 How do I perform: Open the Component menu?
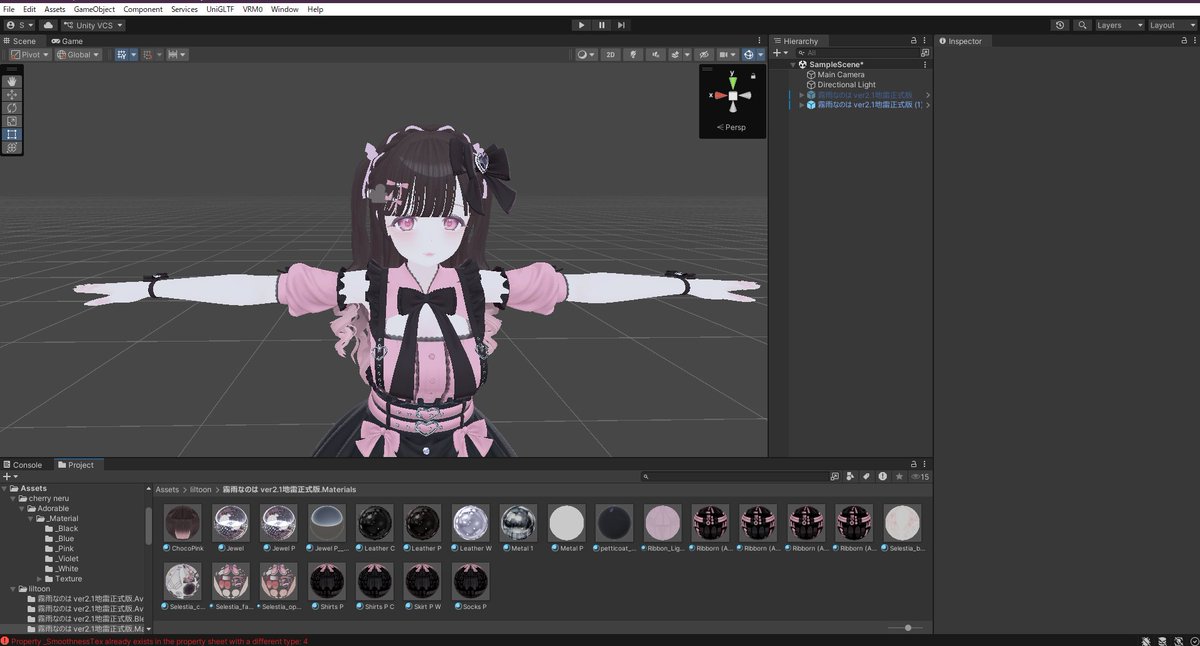(143, 9)
